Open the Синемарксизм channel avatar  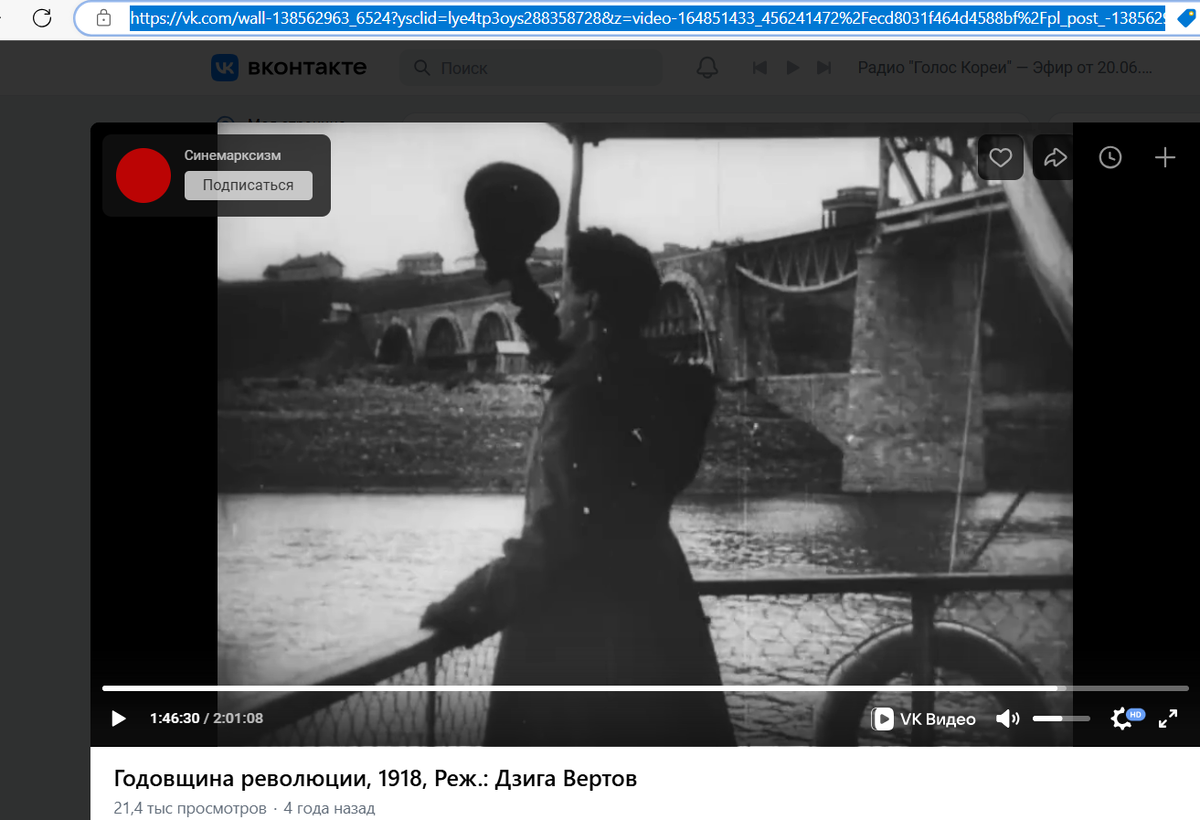[143, 175]
